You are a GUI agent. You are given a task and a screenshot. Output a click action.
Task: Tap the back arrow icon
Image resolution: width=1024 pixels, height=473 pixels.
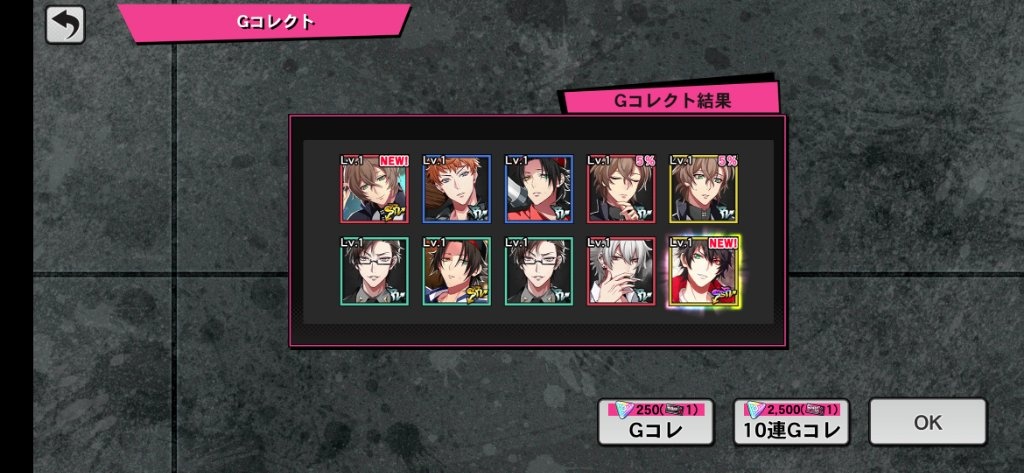(65, 24)
